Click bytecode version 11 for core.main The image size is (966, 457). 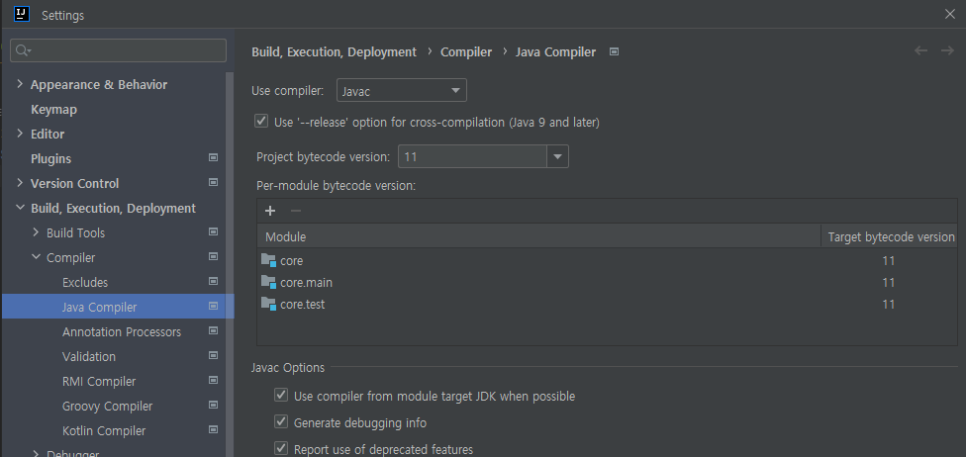(888, 283)
